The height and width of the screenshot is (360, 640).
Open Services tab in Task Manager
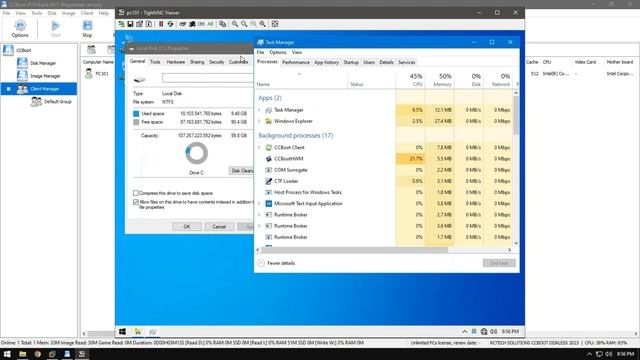(x=407, y=62)
